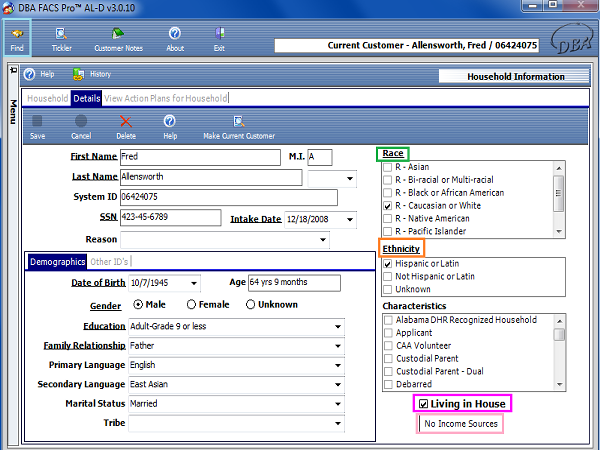Switch to the Household tab
The width and height of the screenshot is (600, 450).
47,98
